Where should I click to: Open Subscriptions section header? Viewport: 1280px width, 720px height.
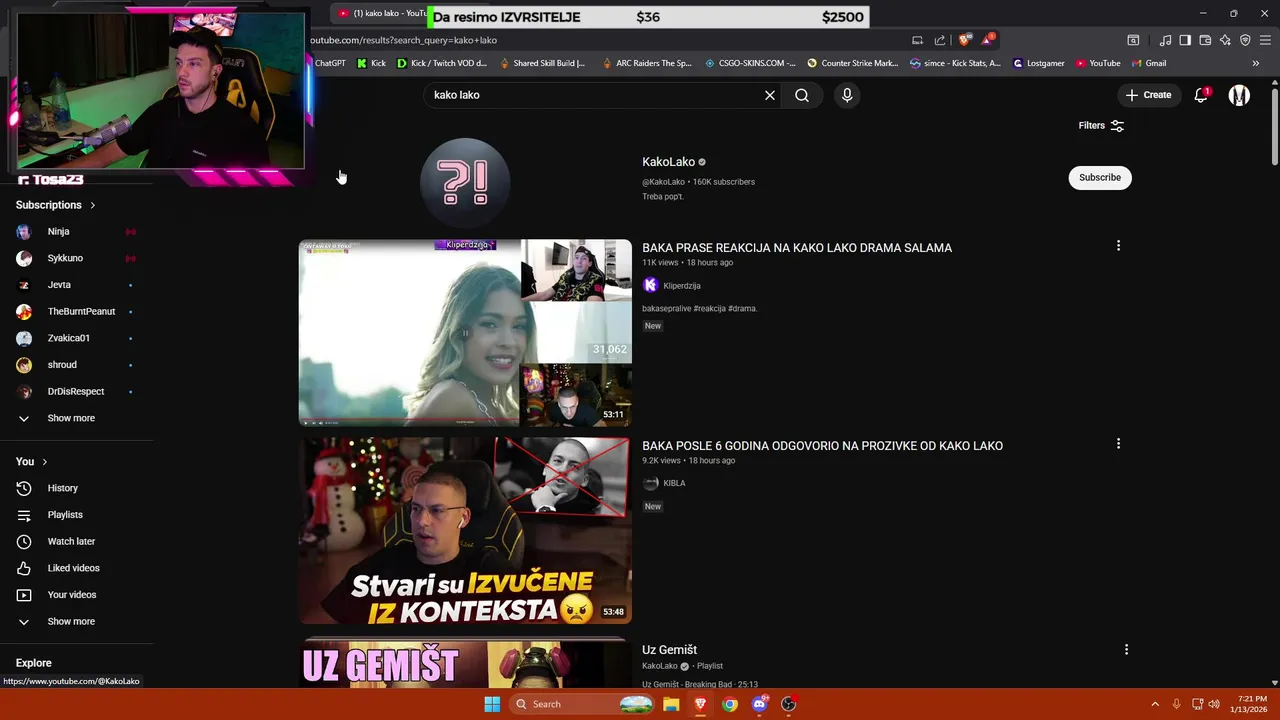click(55, 205)
